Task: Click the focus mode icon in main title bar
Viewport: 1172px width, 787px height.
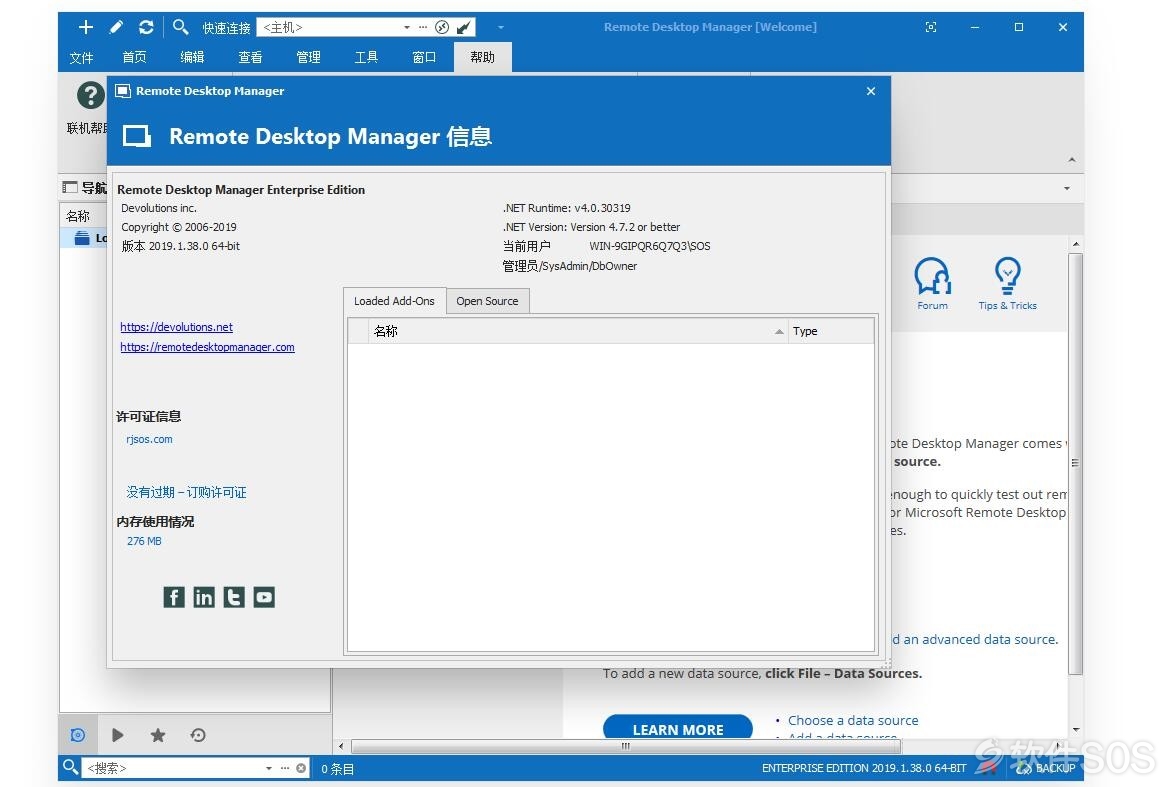Action: (931, 27)
